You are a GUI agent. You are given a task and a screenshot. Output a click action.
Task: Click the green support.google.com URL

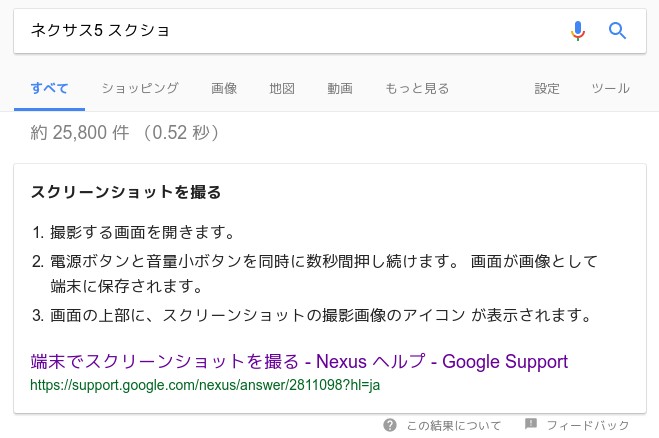coord(205,385)
